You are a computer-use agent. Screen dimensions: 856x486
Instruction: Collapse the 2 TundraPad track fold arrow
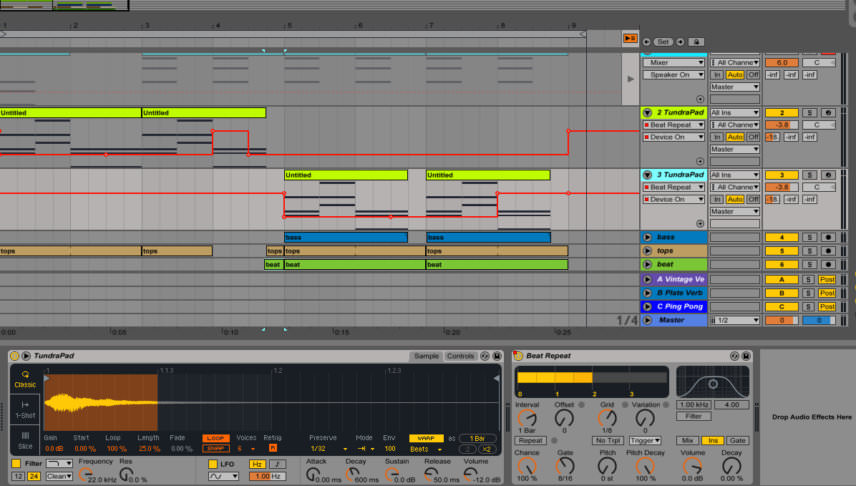647,112
